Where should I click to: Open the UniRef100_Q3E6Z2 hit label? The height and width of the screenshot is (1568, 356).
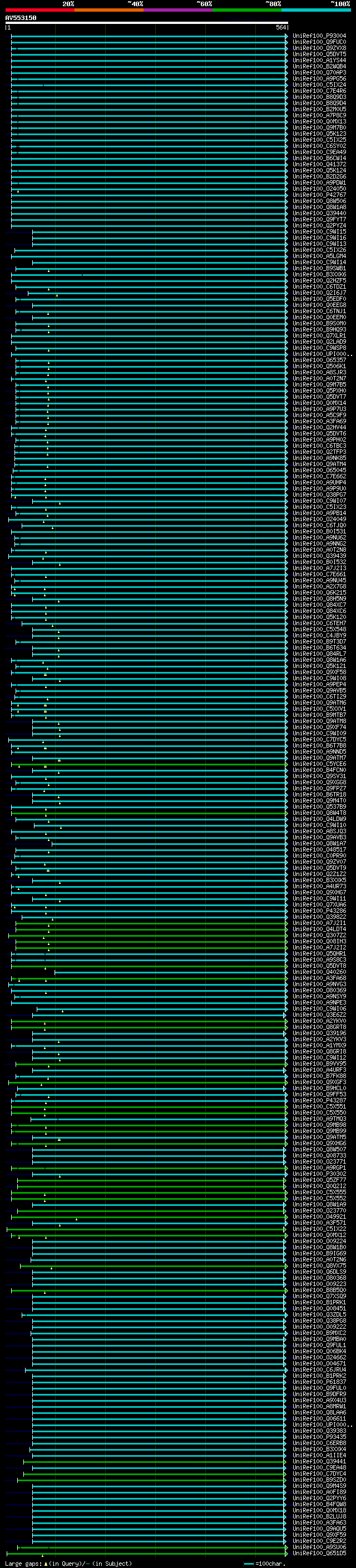click(319, 1015)
